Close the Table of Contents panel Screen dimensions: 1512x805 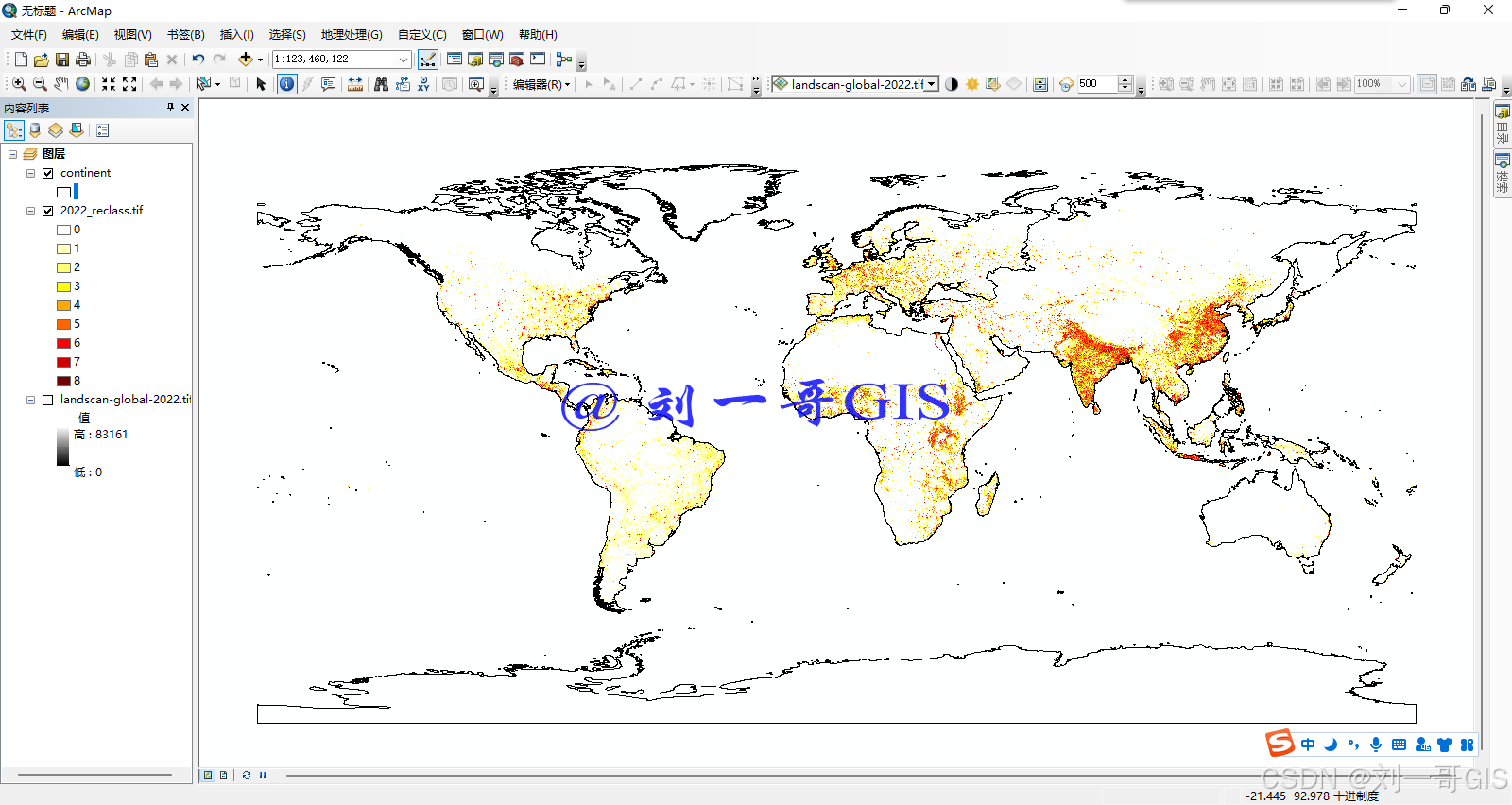click(x=185, y=108)
